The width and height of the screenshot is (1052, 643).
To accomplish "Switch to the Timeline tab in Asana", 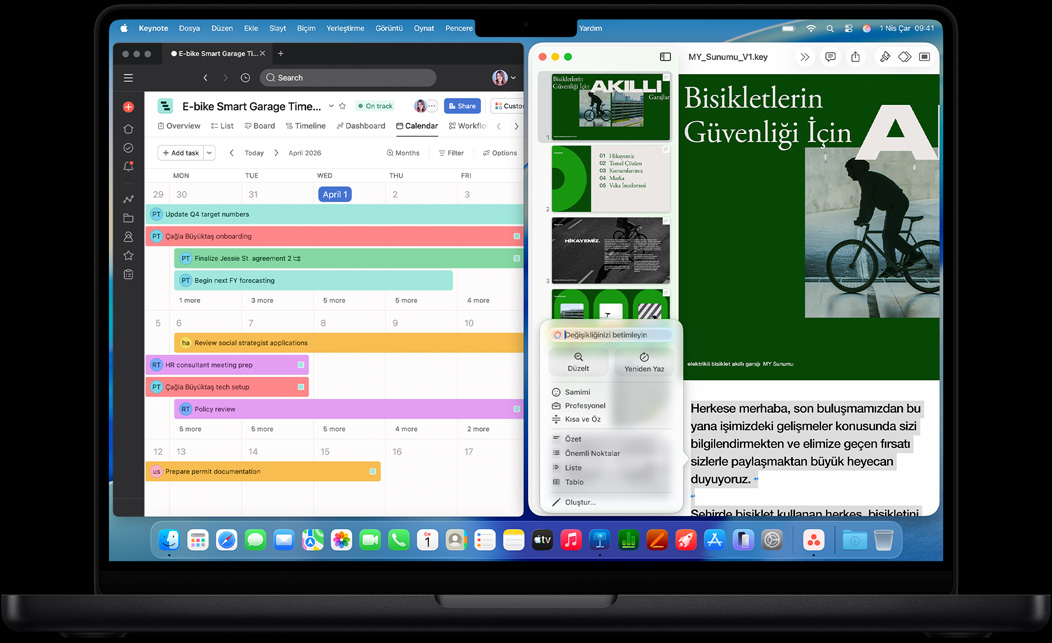I will click(306, 126).
